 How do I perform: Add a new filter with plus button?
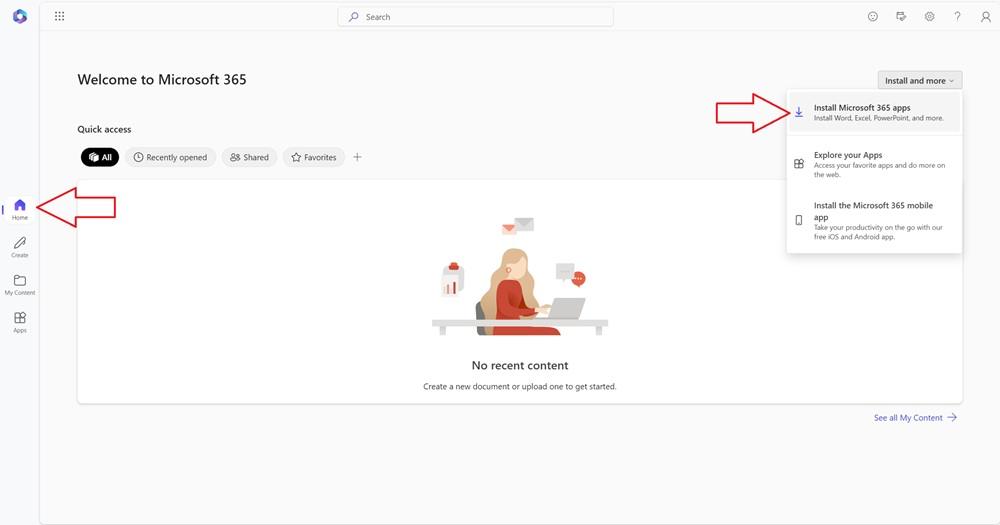[x=357, y=157]
